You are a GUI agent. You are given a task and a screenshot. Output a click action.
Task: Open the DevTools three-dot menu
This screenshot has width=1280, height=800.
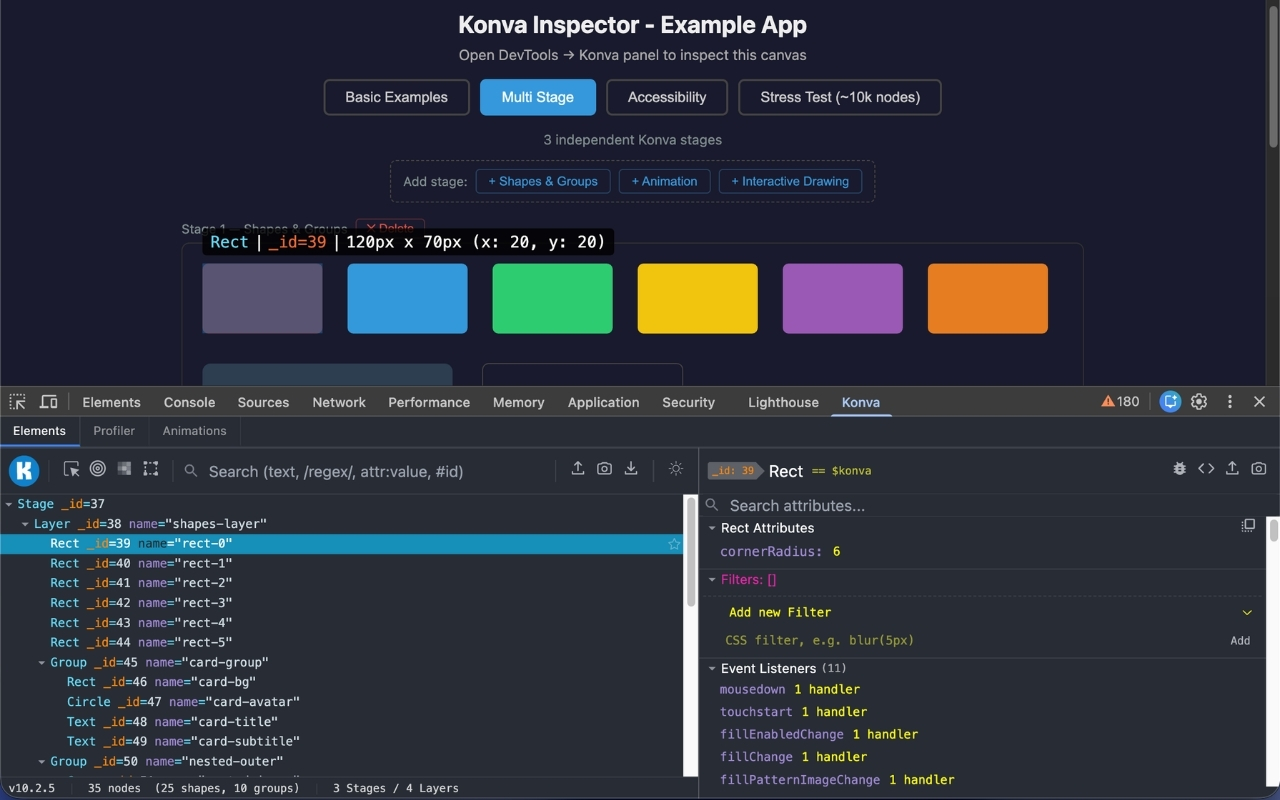(1230, 401)
